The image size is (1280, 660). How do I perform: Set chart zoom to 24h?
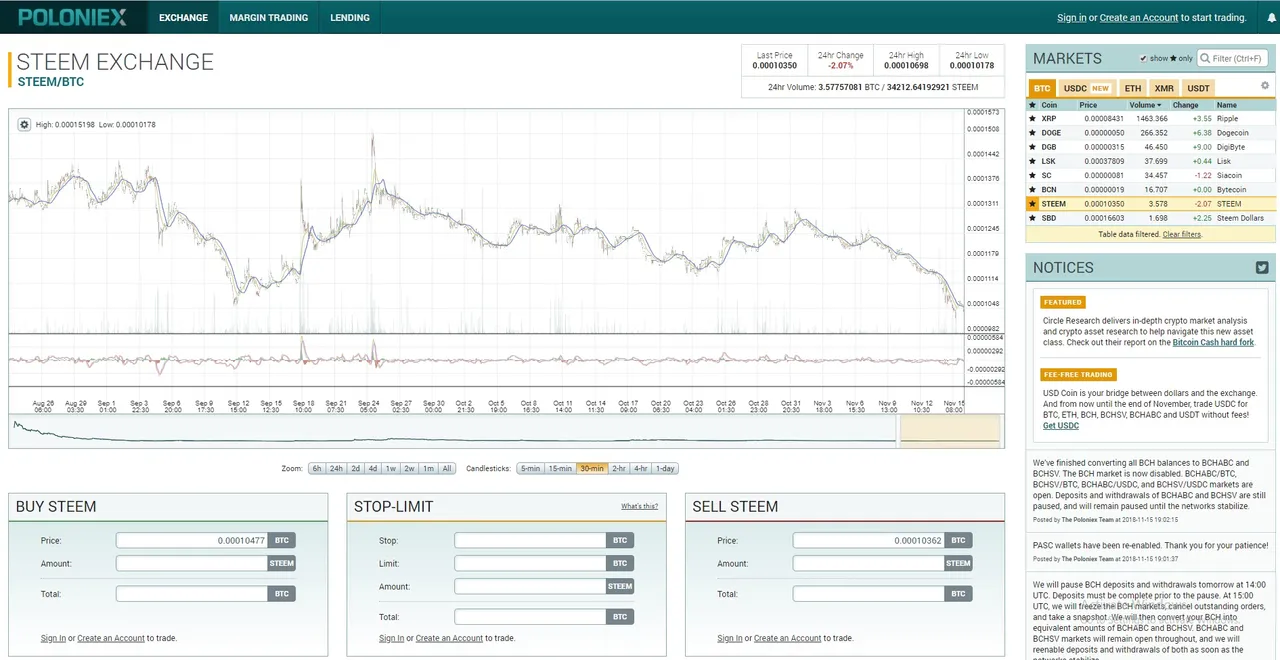(337, 469)
